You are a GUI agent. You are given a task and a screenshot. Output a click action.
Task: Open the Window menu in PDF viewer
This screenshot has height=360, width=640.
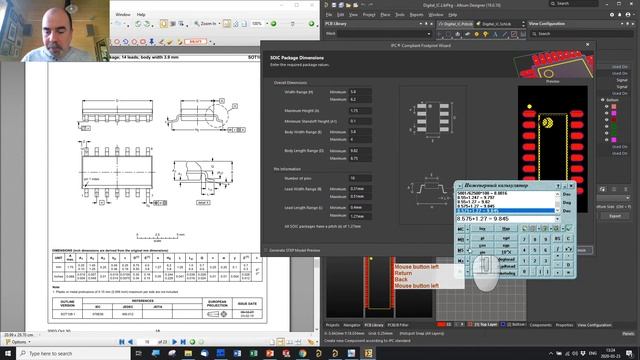coord(123,14)
